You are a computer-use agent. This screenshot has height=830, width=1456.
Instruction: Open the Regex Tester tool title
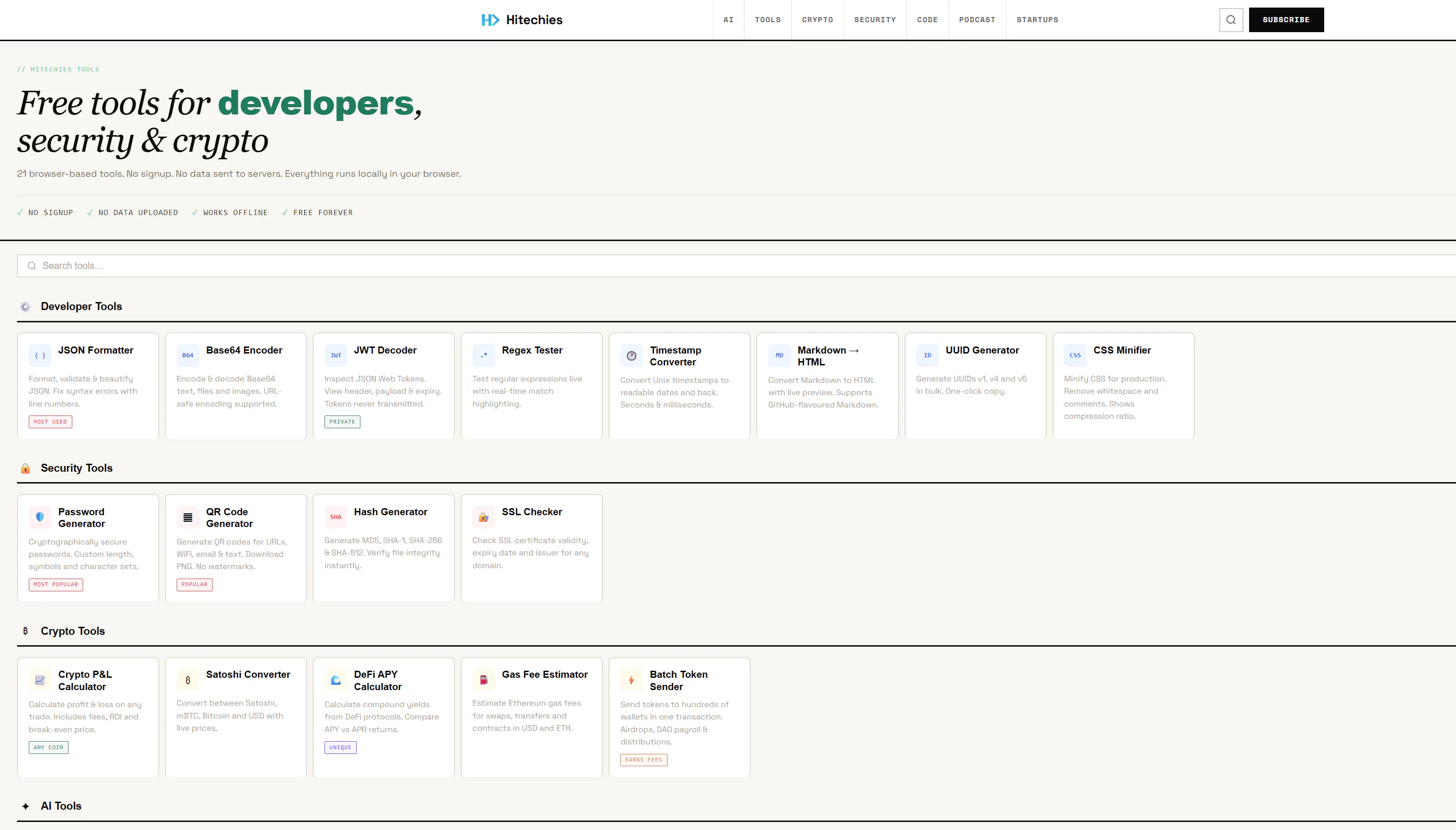pos(532,350)
